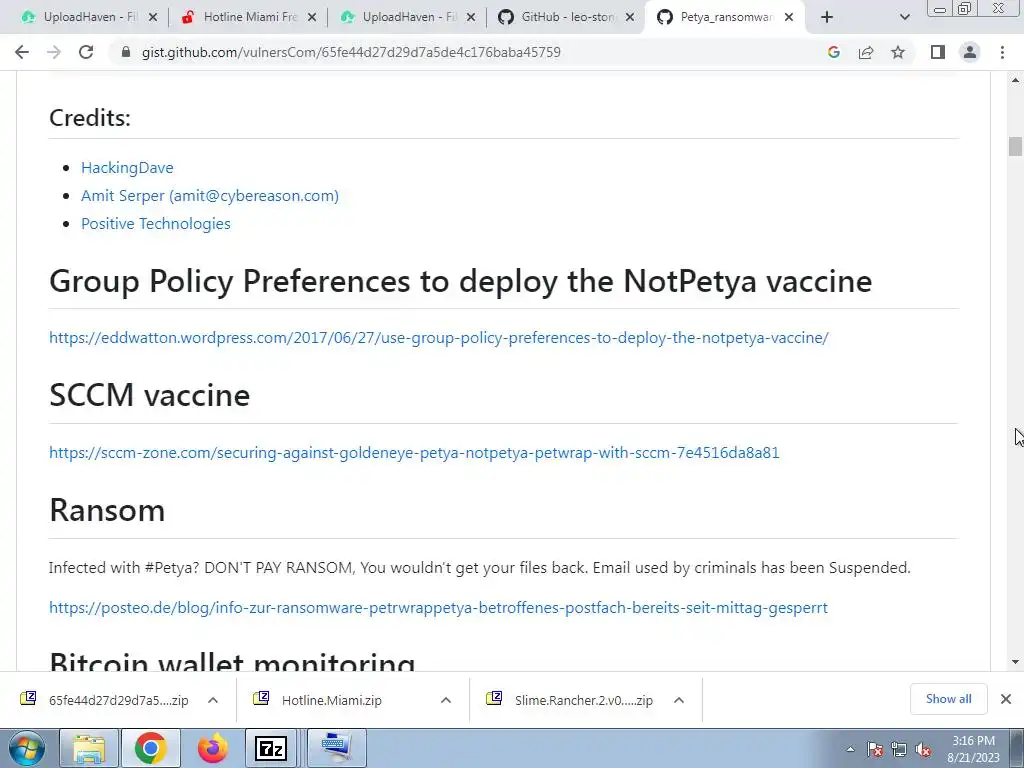Click the forward navigation arrow

point(54,52)
